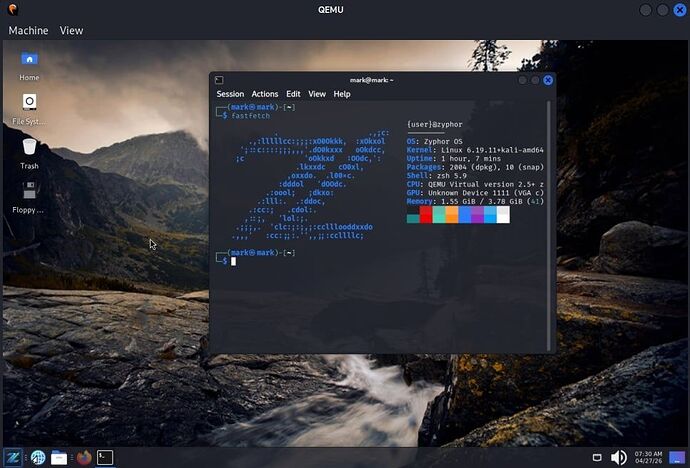Open the terminal Session menu

tap(230, 94)
